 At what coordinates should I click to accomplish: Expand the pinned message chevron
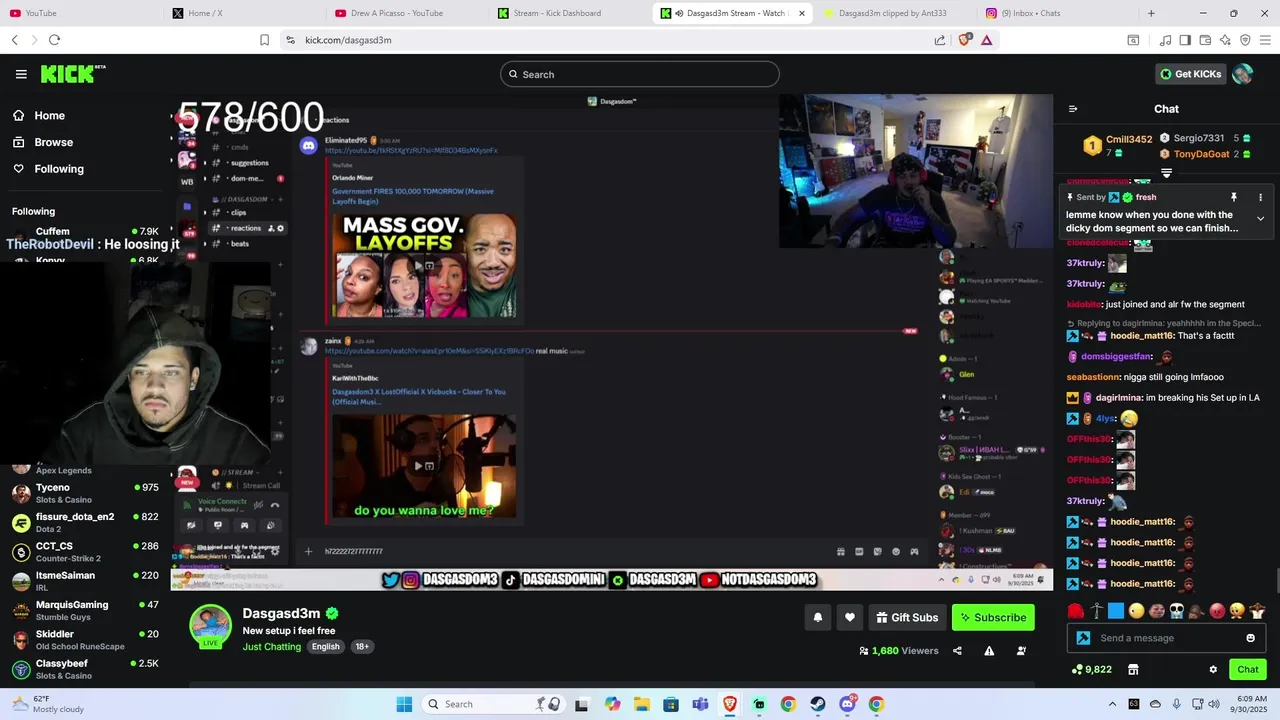coord(1260,218)
